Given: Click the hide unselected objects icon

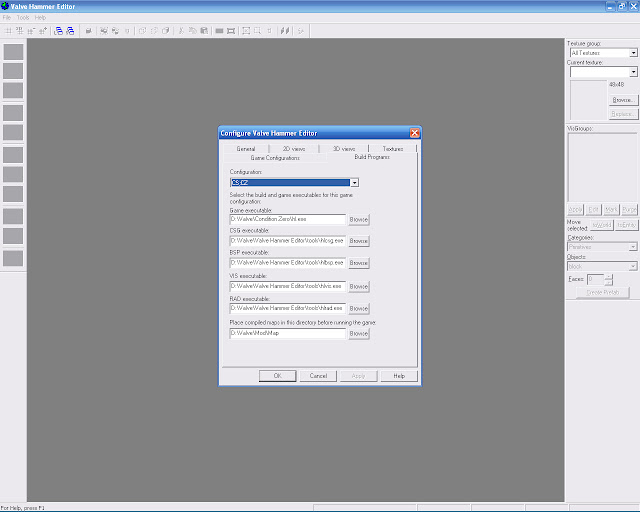Looking at the screenshot, I should point(154,31).
